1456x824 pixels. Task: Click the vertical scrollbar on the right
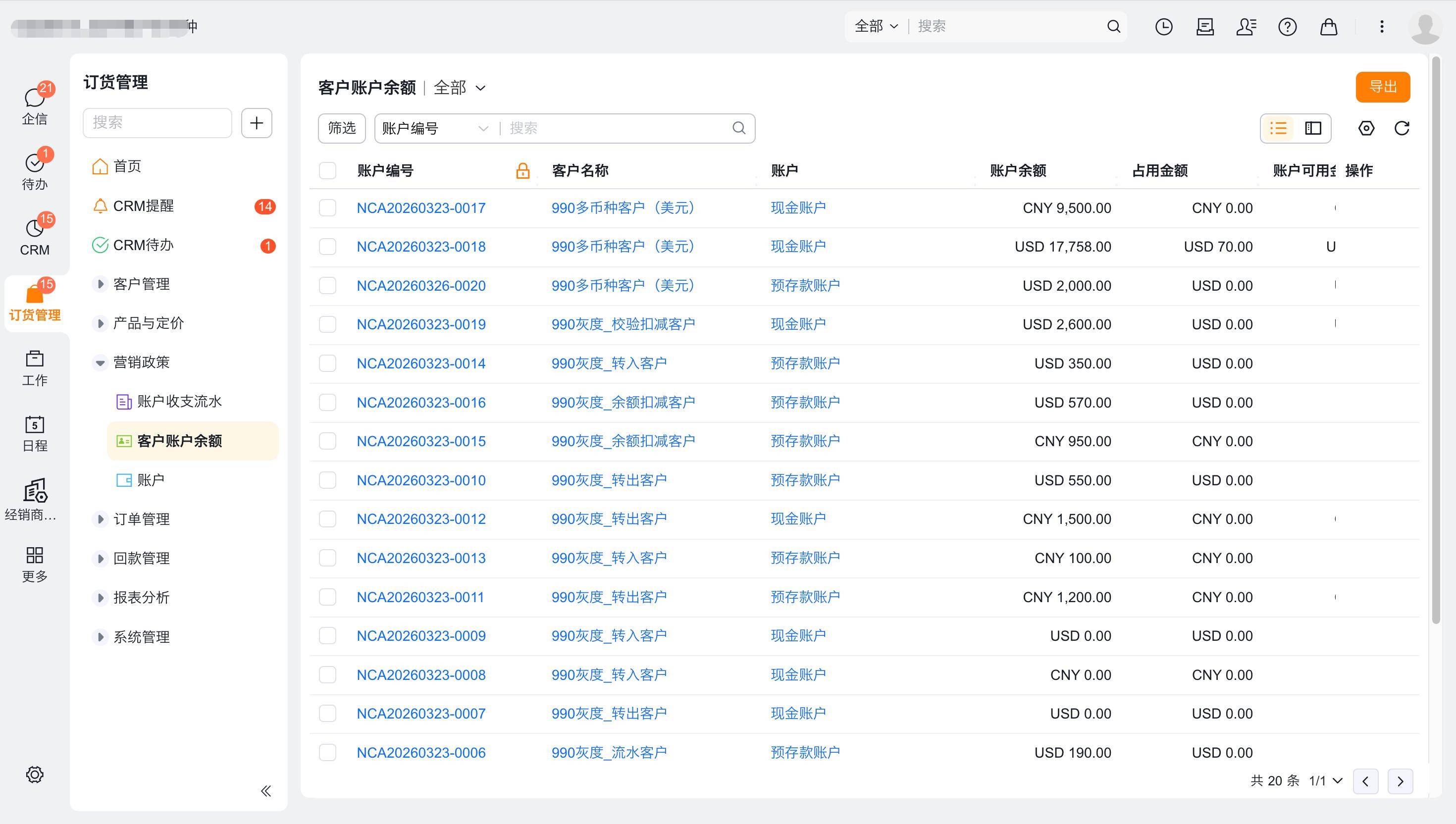[x=1435, y=340]
